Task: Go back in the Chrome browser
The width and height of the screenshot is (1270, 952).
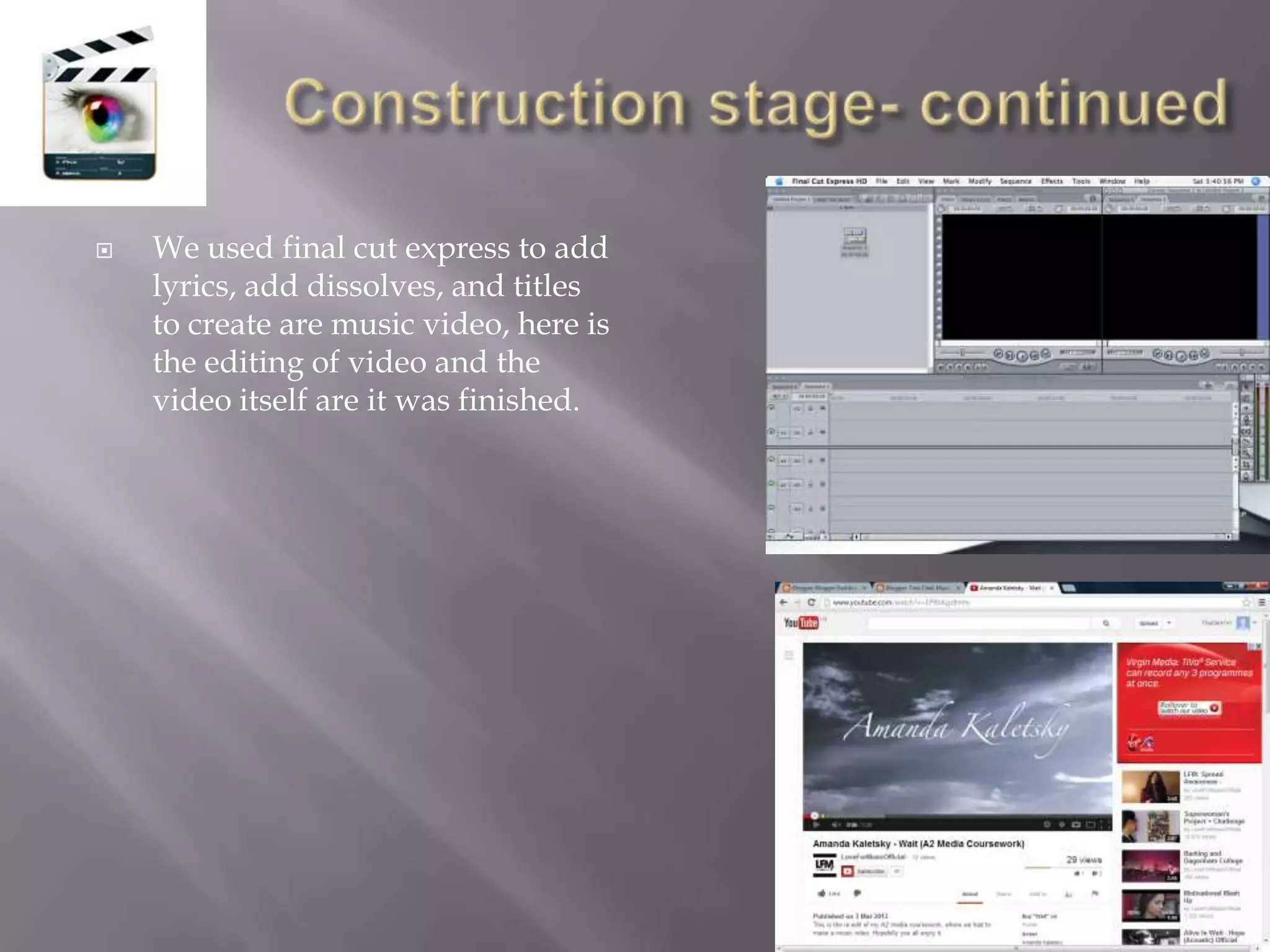Action: coord(784,602)
